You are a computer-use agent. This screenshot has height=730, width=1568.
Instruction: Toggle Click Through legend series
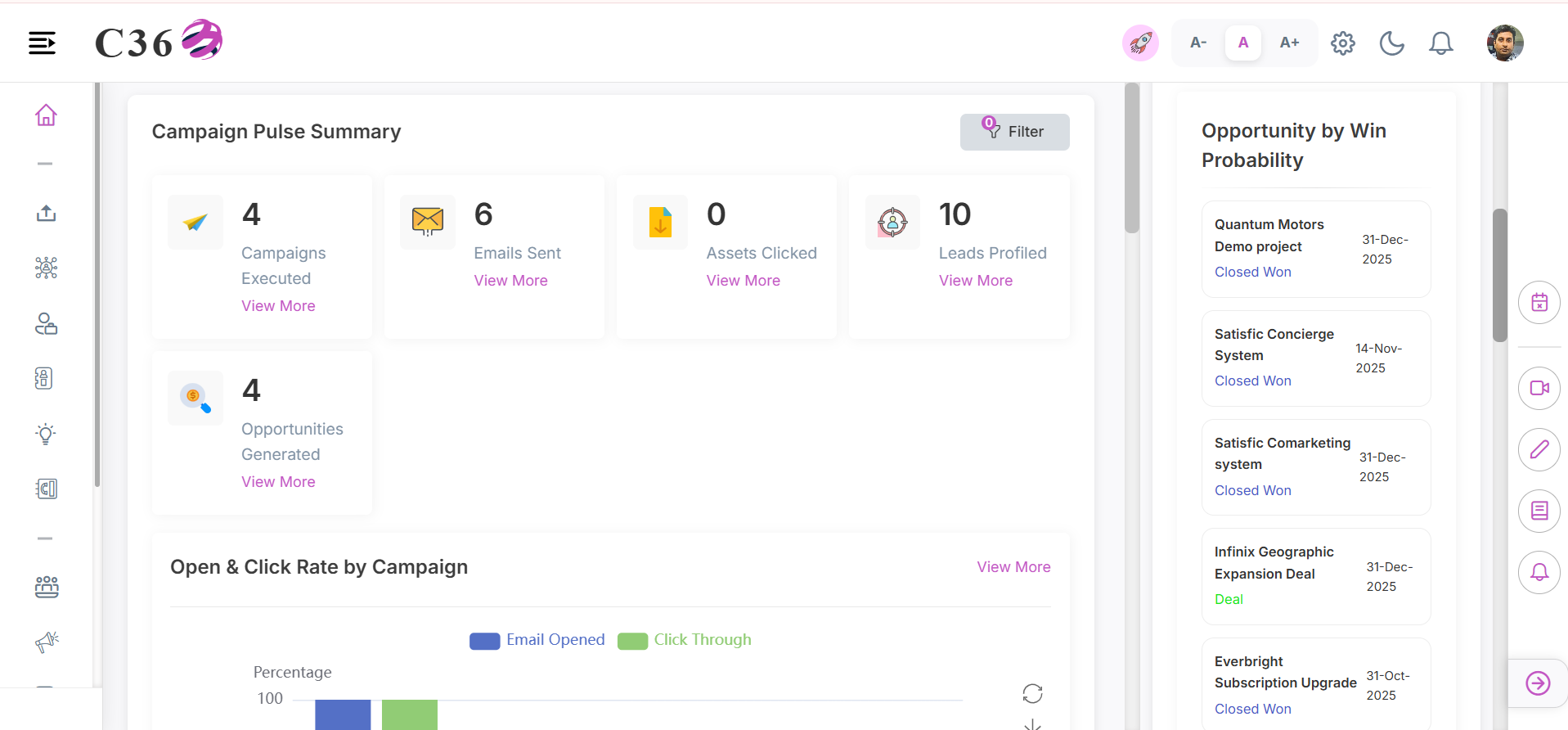(x=685, y=640)
